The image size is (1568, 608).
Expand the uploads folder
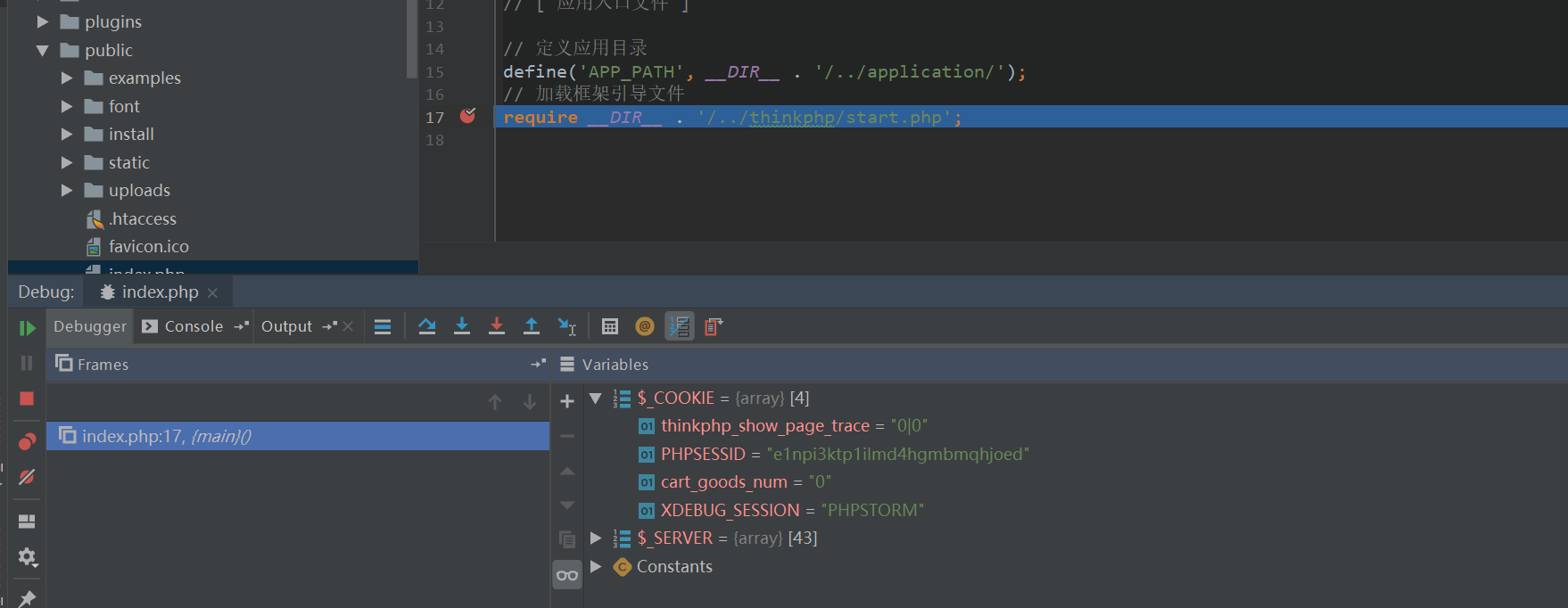click(x=66, y=190)
